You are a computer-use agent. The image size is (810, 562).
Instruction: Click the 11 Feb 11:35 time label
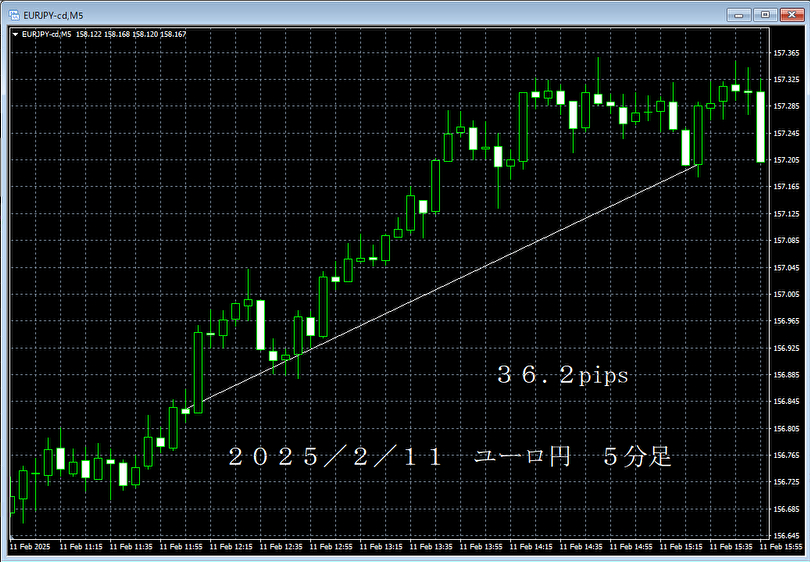click(131, 547)
